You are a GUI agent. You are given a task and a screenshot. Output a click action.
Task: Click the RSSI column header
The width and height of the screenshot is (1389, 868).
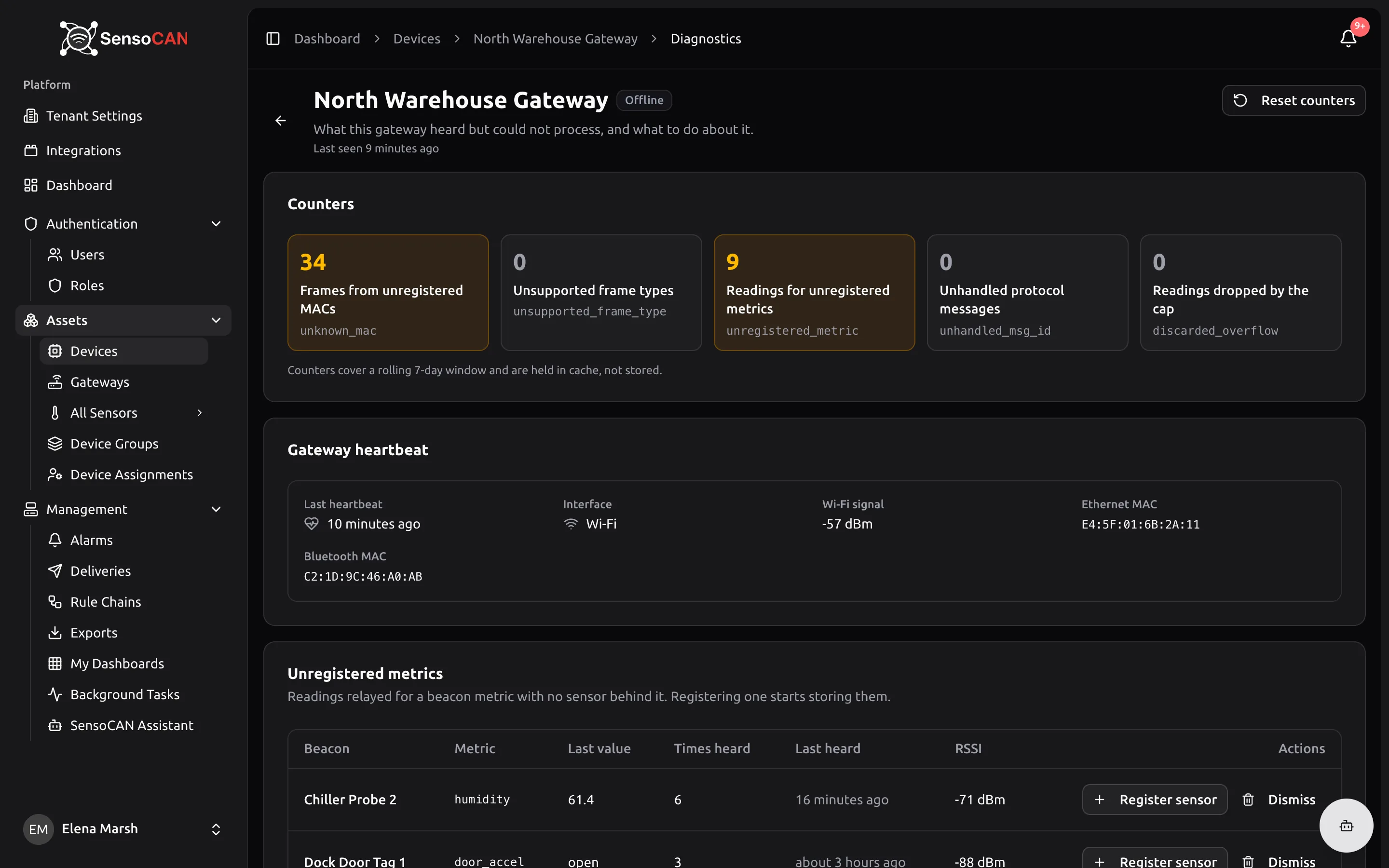[x=968, y=748]
